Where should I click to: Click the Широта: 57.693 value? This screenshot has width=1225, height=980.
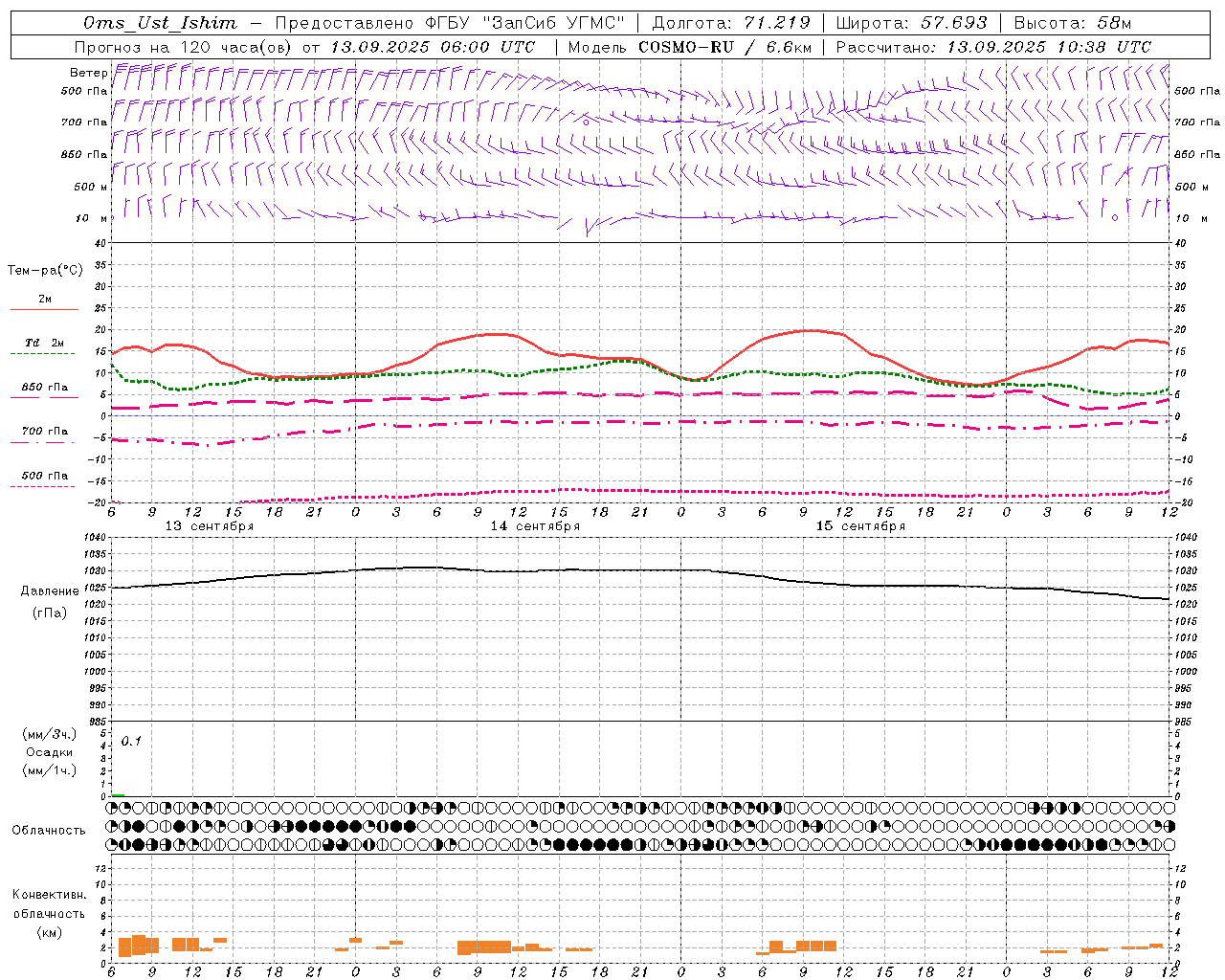tap(911, 23)
